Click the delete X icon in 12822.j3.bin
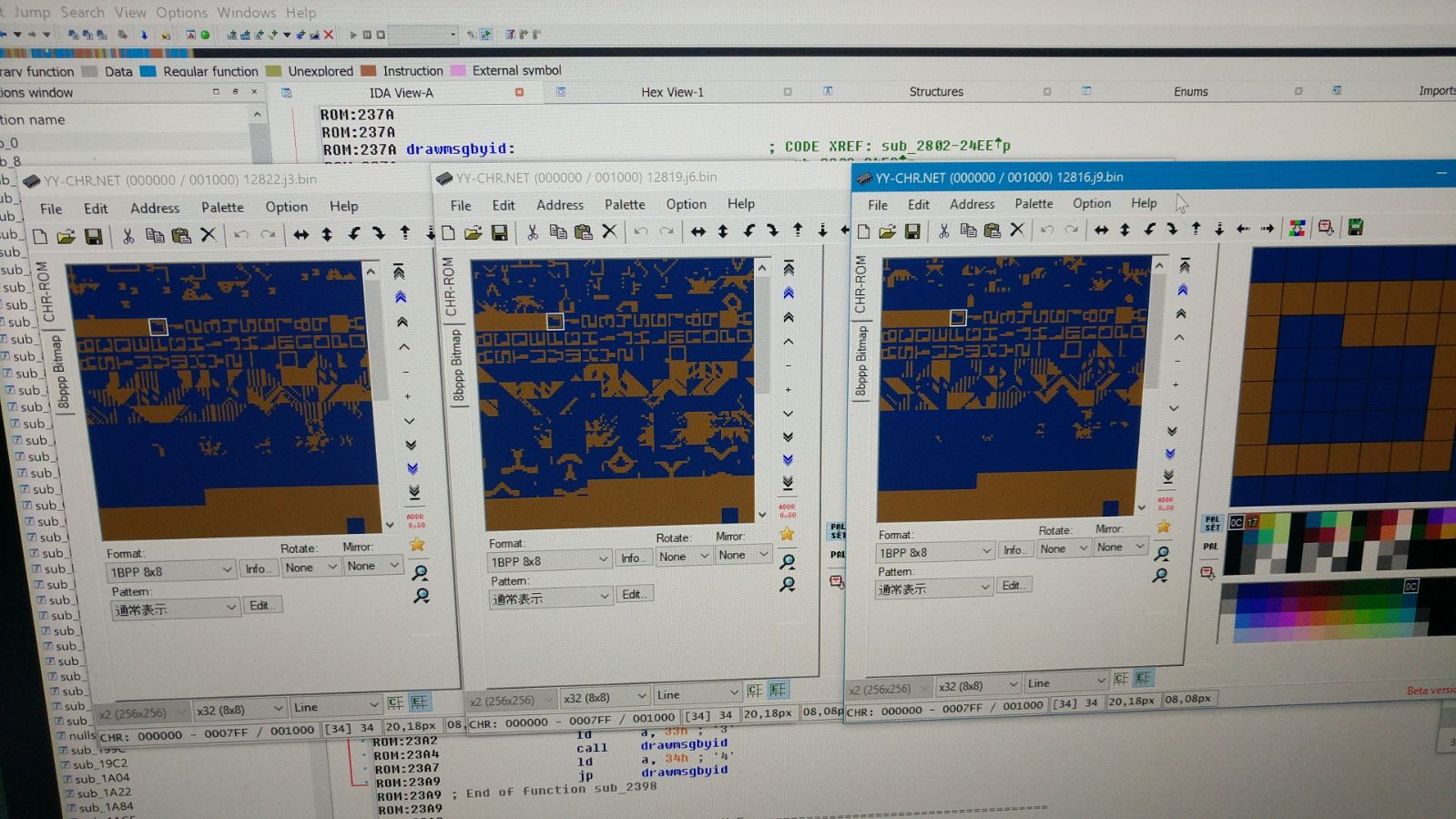The image size is (1456, 819). coord(208,235)
